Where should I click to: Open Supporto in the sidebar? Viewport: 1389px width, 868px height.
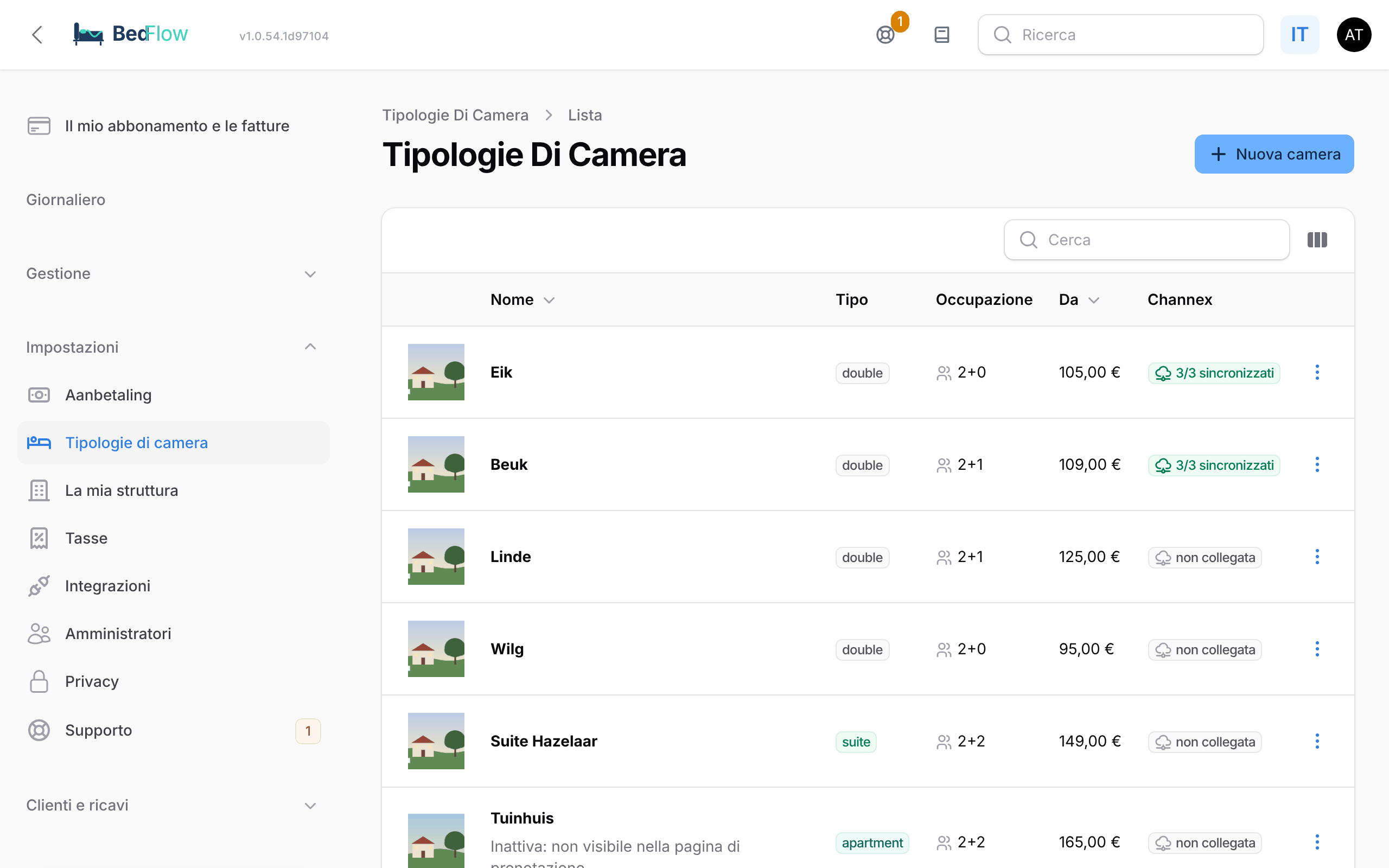tap(173, 730)
